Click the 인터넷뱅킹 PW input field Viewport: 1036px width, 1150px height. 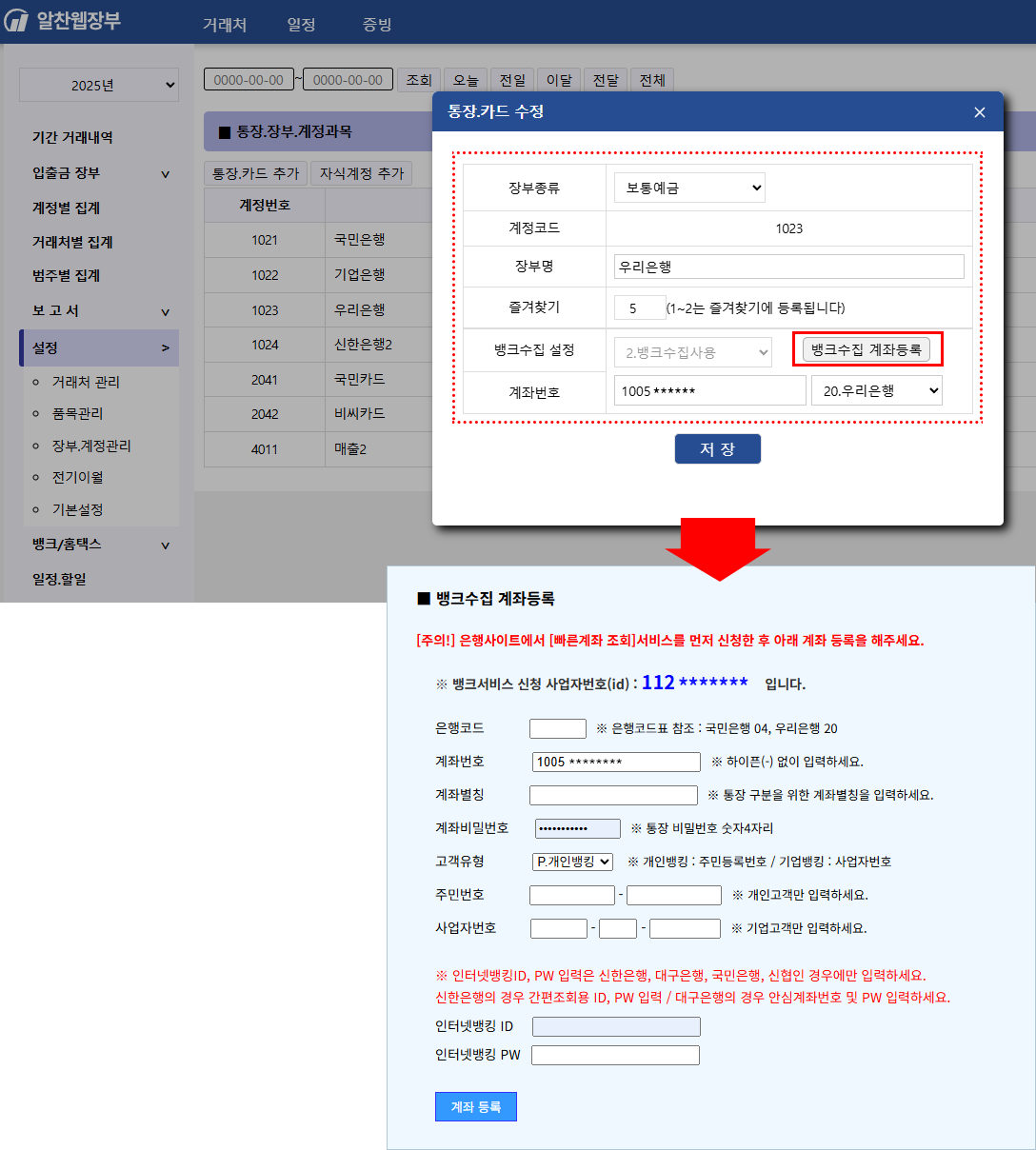[615, 1055]
